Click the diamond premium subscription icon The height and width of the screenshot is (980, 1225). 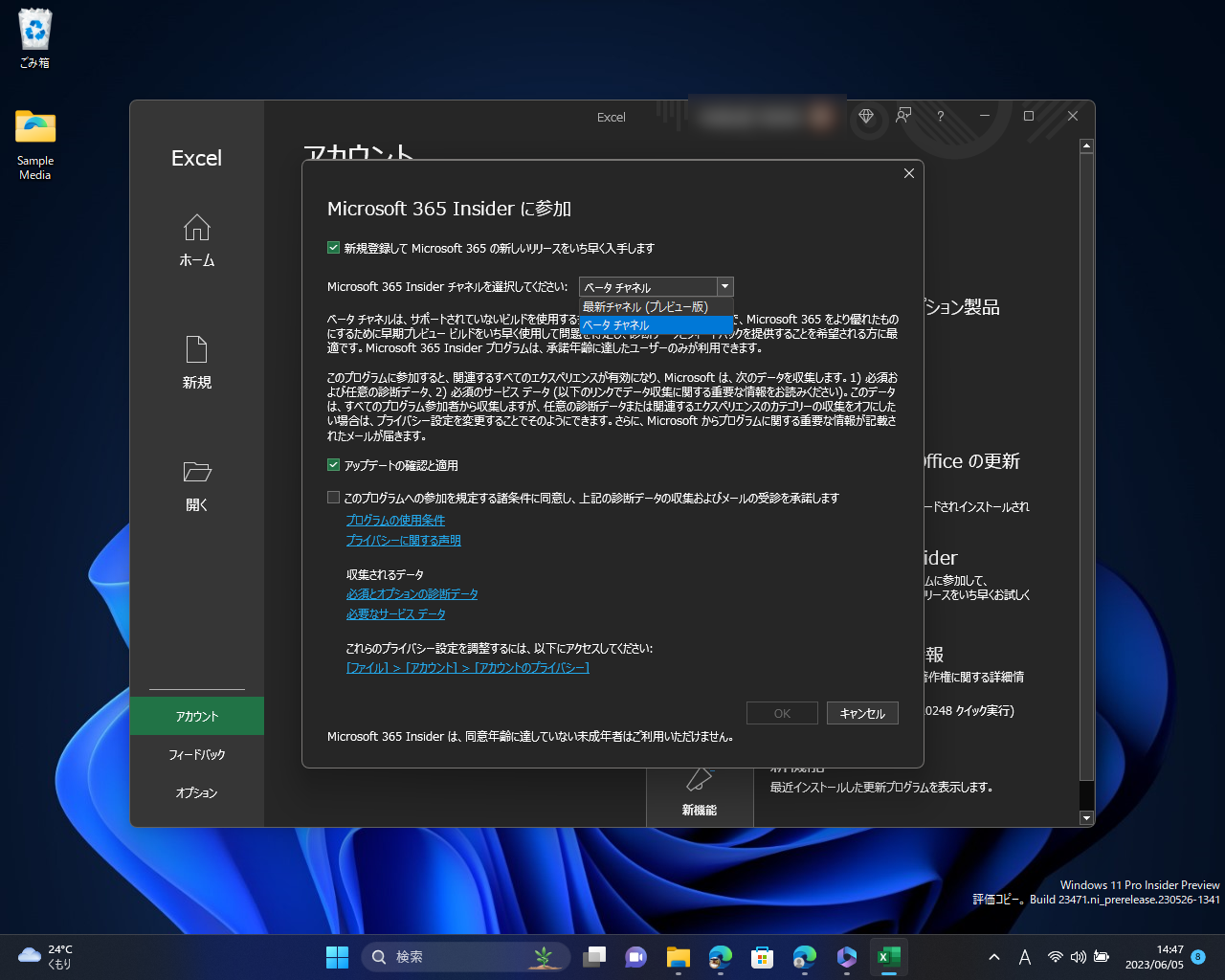[x=866, y=116]
